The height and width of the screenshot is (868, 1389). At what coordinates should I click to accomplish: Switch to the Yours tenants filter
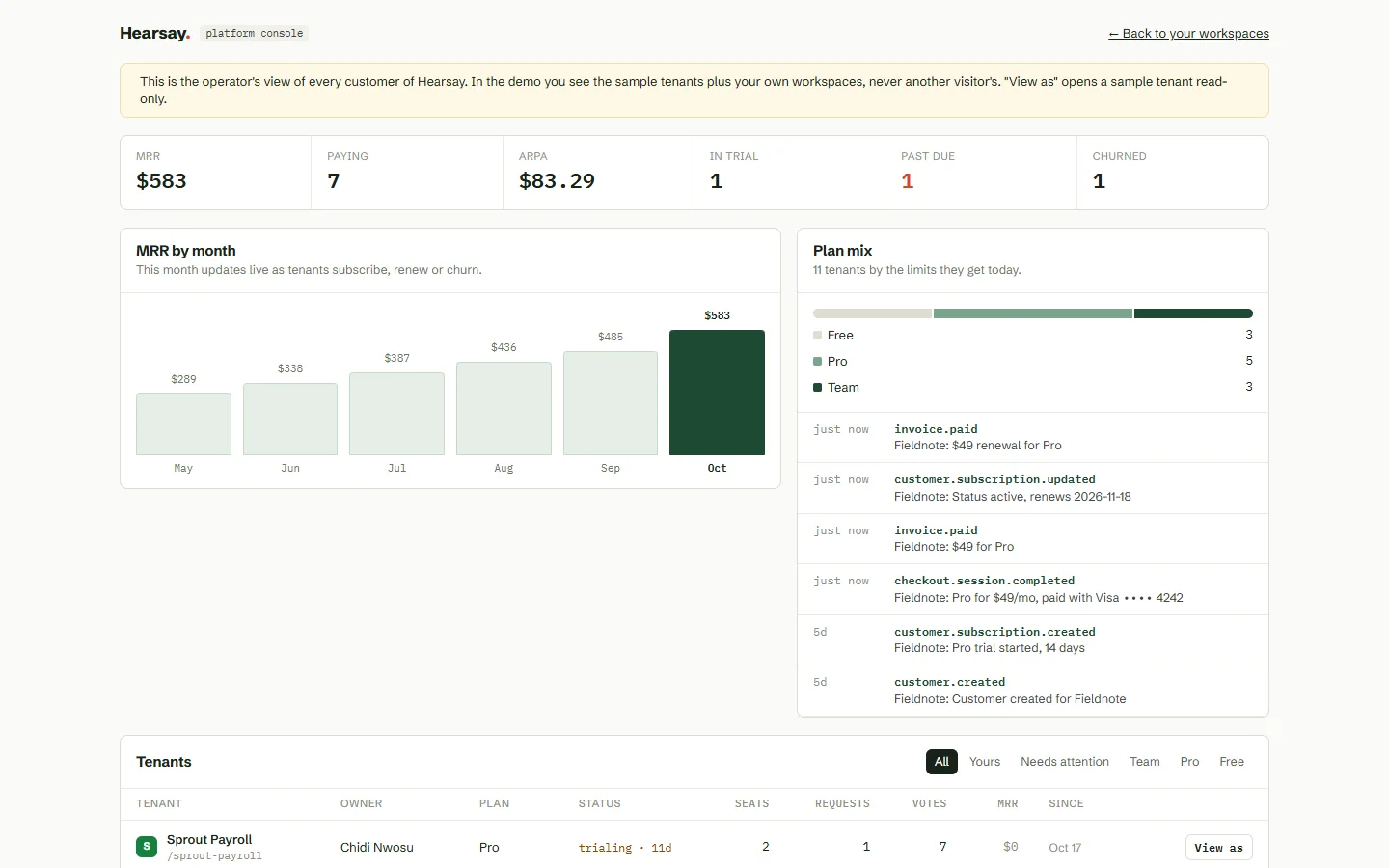coord(985,762)
